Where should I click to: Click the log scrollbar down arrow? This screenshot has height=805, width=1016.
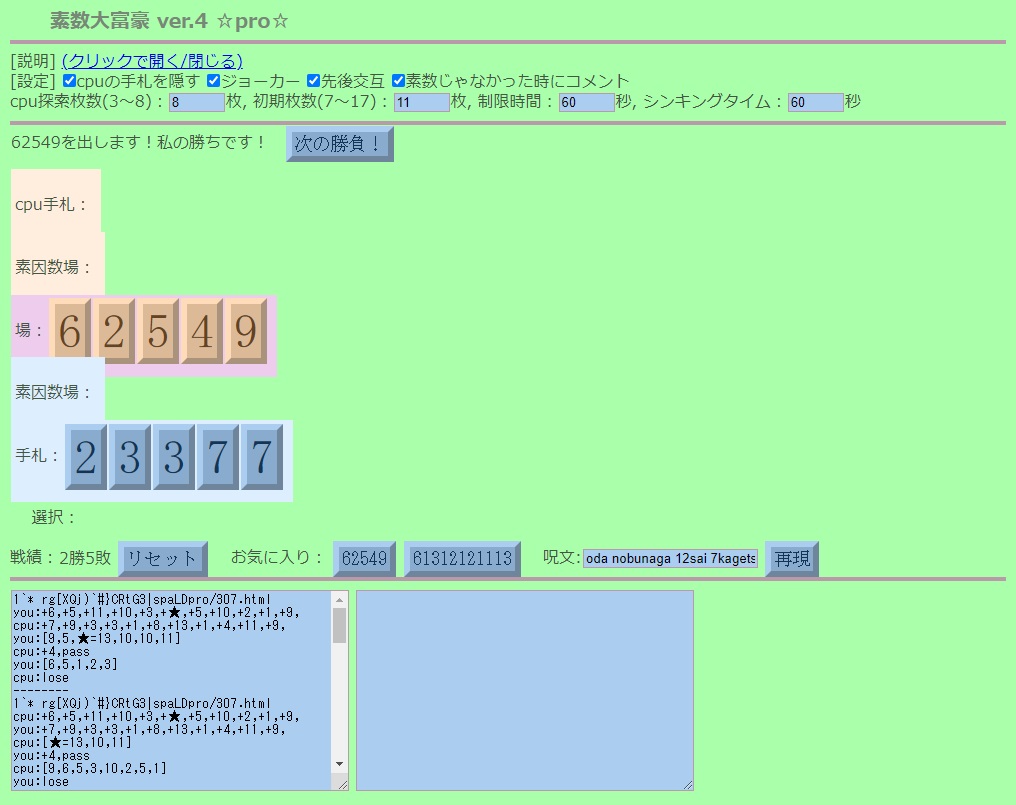340,764
